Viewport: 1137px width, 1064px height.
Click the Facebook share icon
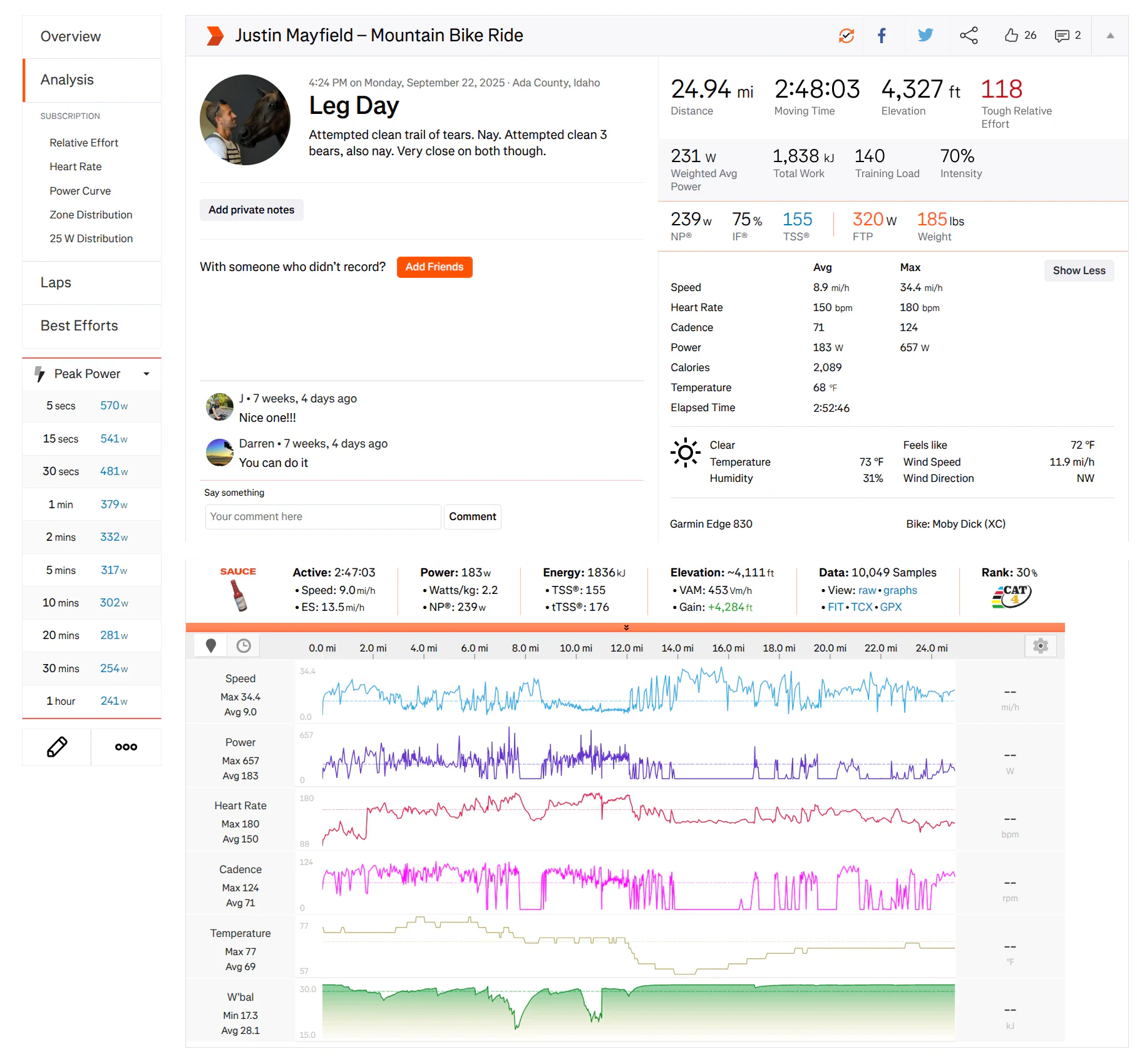tap(882, 36)
